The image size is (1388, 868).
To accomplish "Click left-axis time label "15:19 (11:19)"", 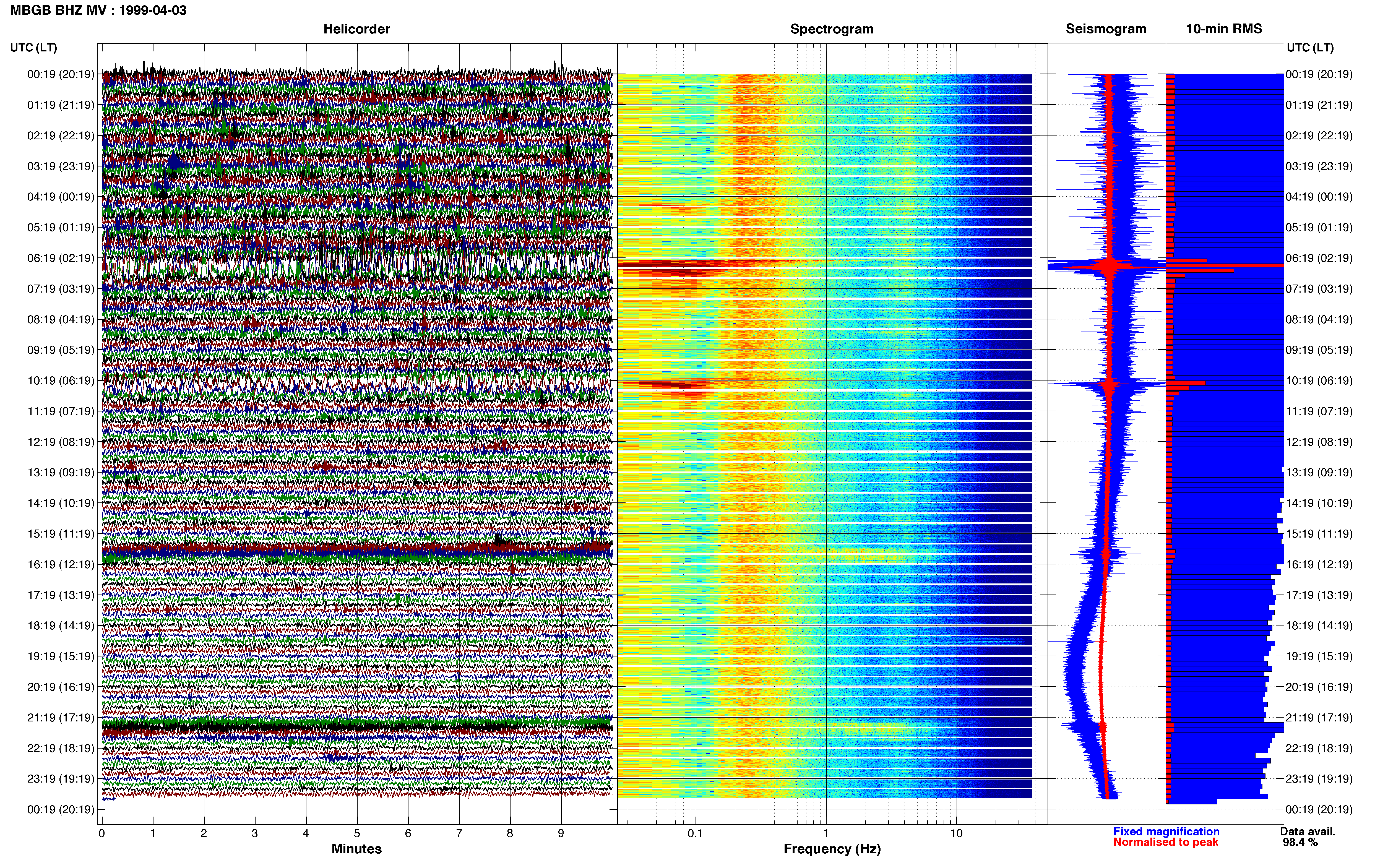I will [61, 534].
